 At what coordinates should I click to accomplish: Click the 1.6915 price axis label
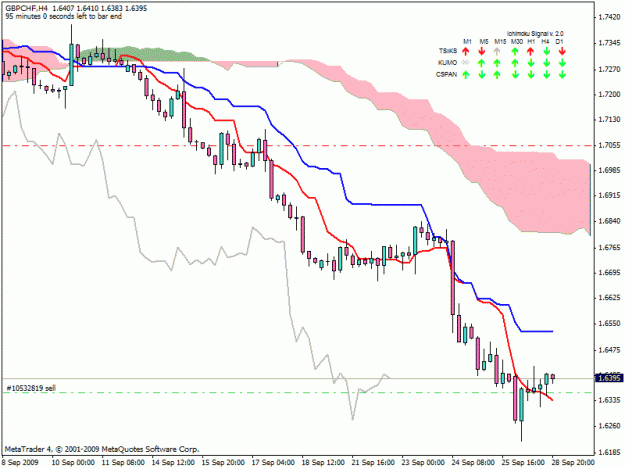(x=610, y=196)
